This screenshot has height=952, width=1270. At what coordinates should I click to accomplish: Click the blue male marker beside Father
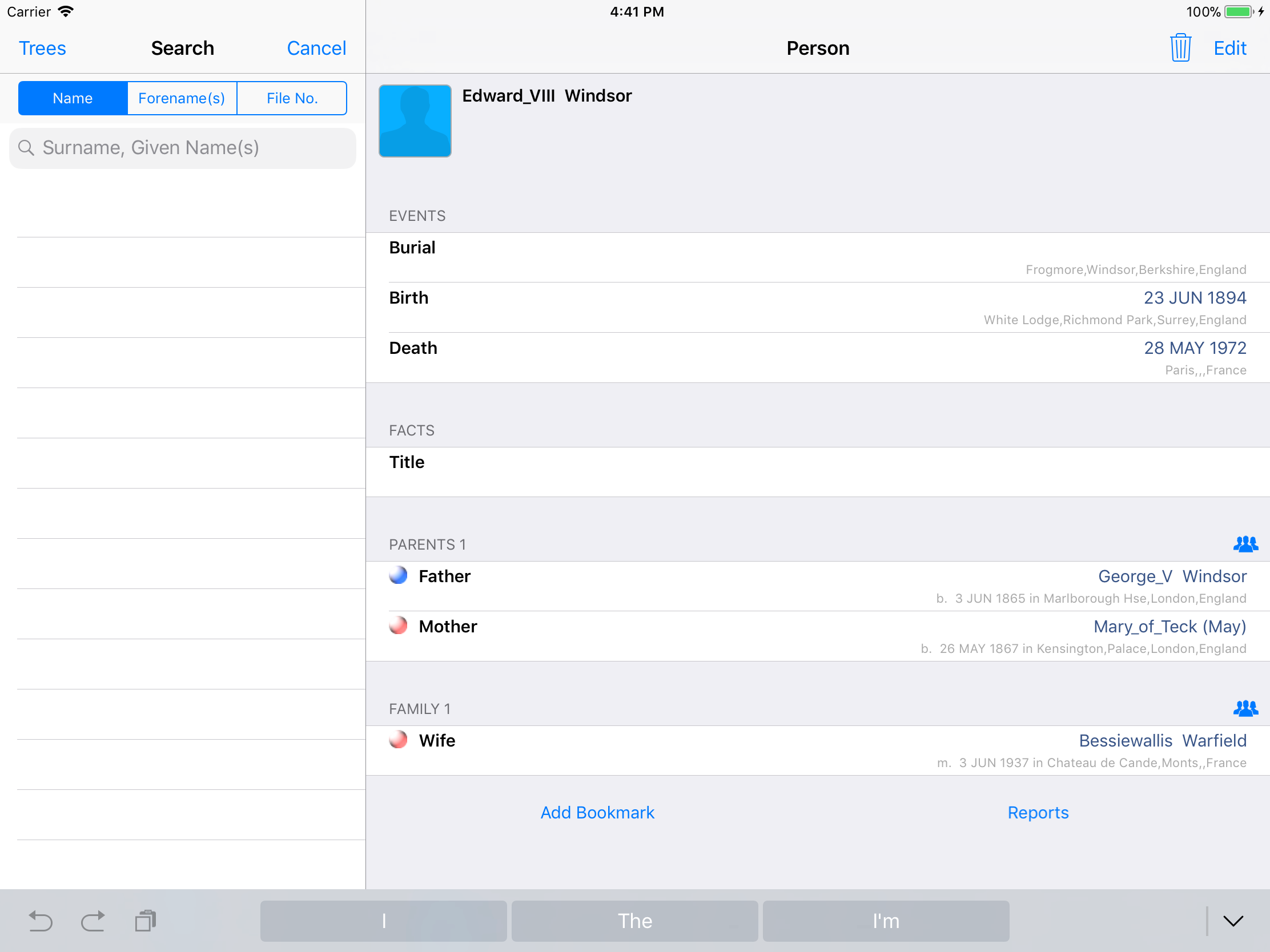pyautogui.click(x=398, y=575)
